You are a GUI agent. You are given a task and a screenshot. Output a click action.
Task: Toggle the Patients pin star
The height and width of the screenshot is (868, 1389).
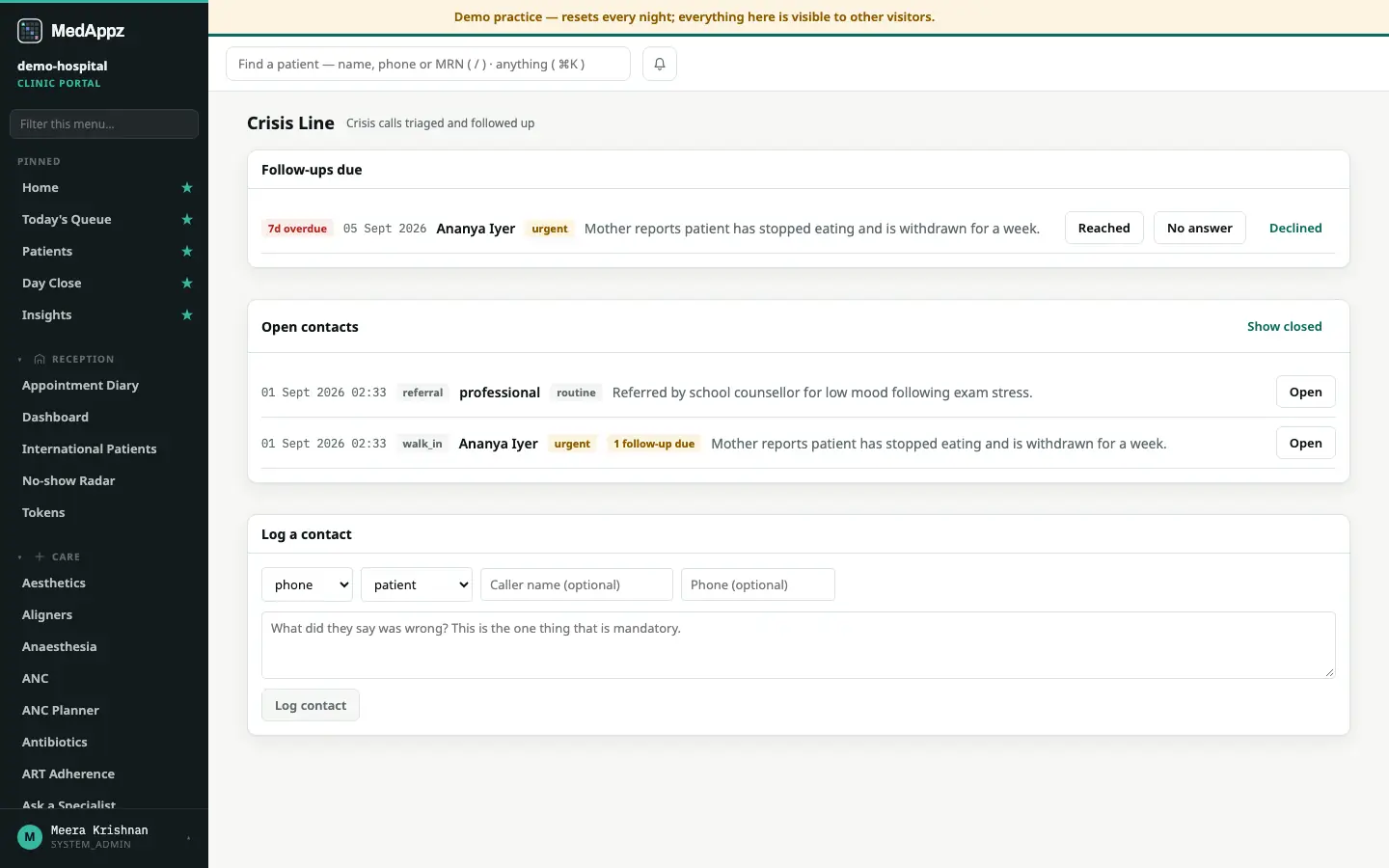tap(187, 252)
